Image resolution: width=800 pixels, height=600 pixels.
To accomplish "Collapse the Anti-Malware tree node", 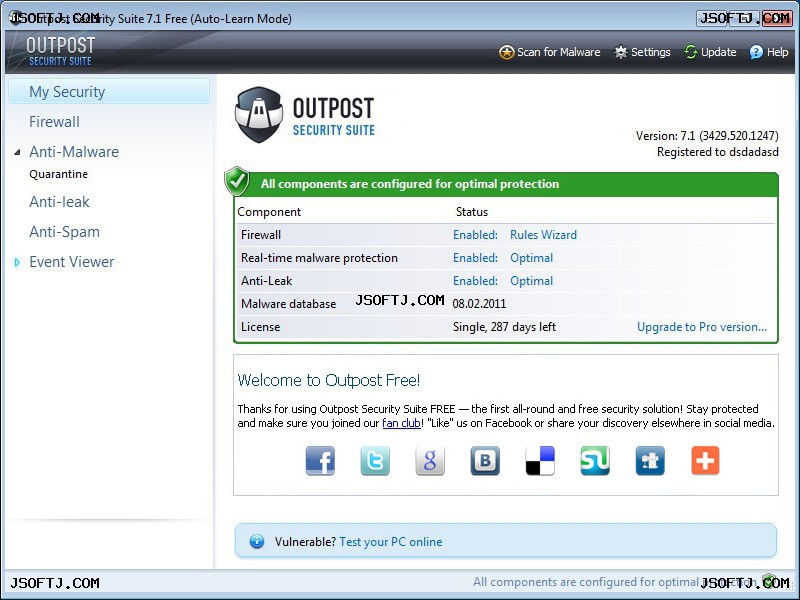I will (x=17, y=152).
